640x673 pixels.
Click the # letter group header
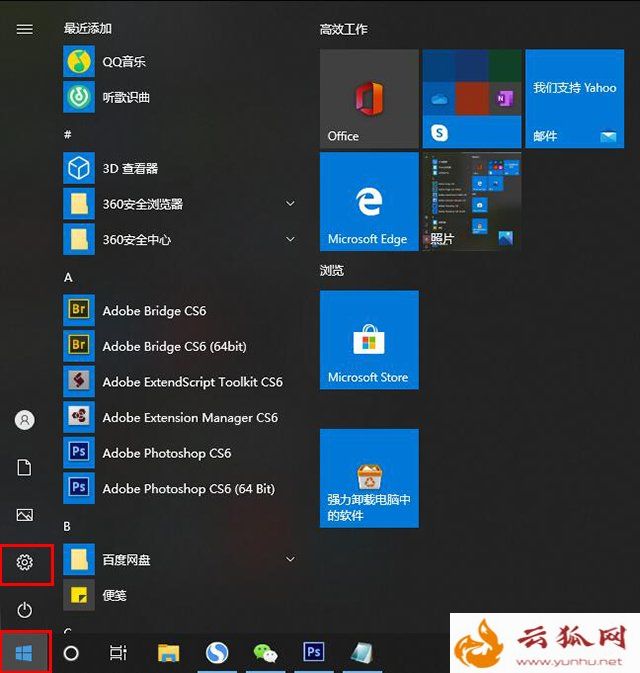coord(67,134)
